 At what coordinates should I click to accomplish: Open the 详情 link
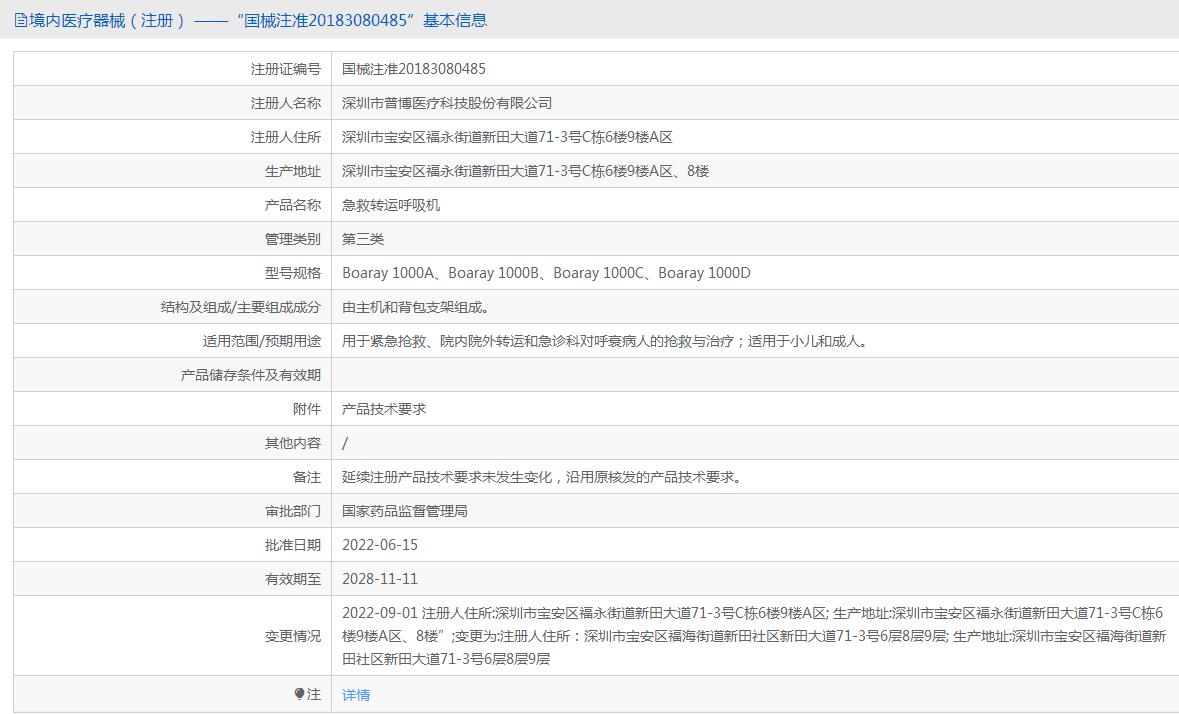356,695
